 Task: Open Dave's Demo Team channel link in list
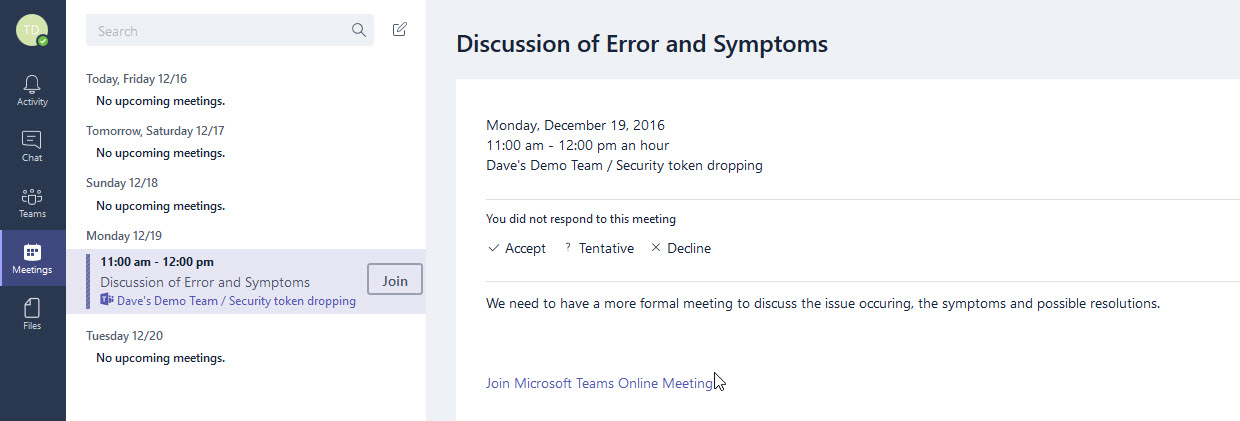click(x=236, y=300)
